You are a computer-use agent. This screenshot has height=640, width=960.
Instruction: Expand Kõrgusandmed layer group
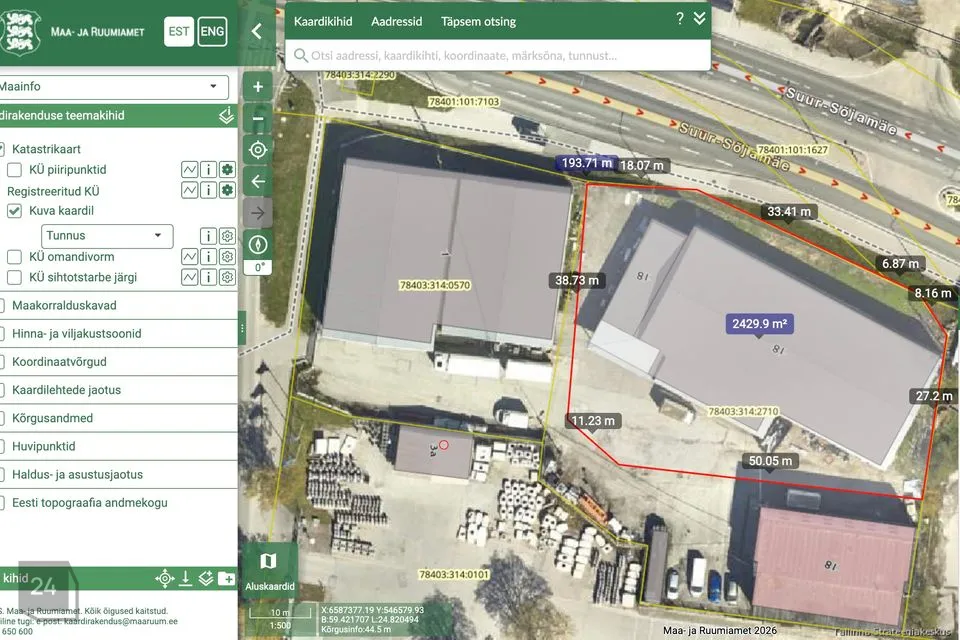click(53, 418)
